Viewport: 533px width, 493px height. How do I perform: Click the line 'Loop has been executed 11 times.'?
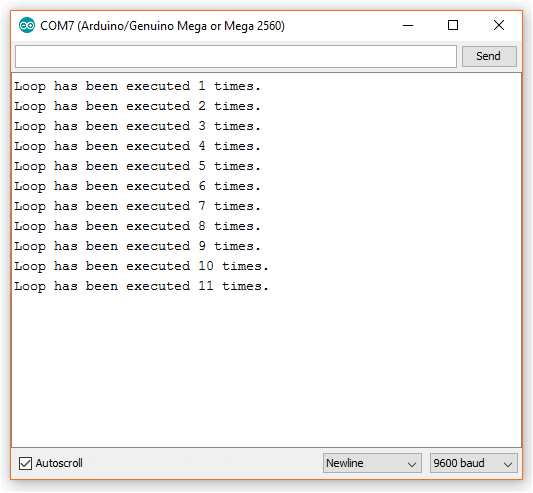click(x=141, y=286)
